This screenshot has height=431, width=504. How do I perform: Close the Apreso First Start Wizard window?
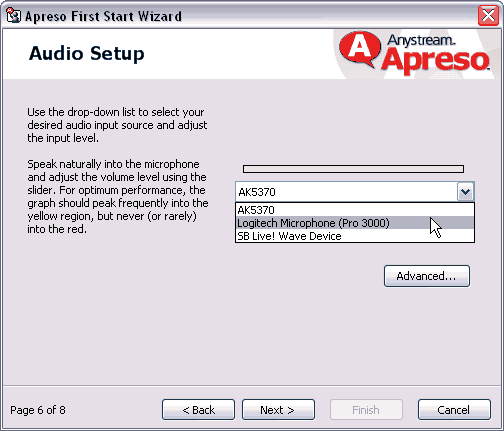[488, 15]
